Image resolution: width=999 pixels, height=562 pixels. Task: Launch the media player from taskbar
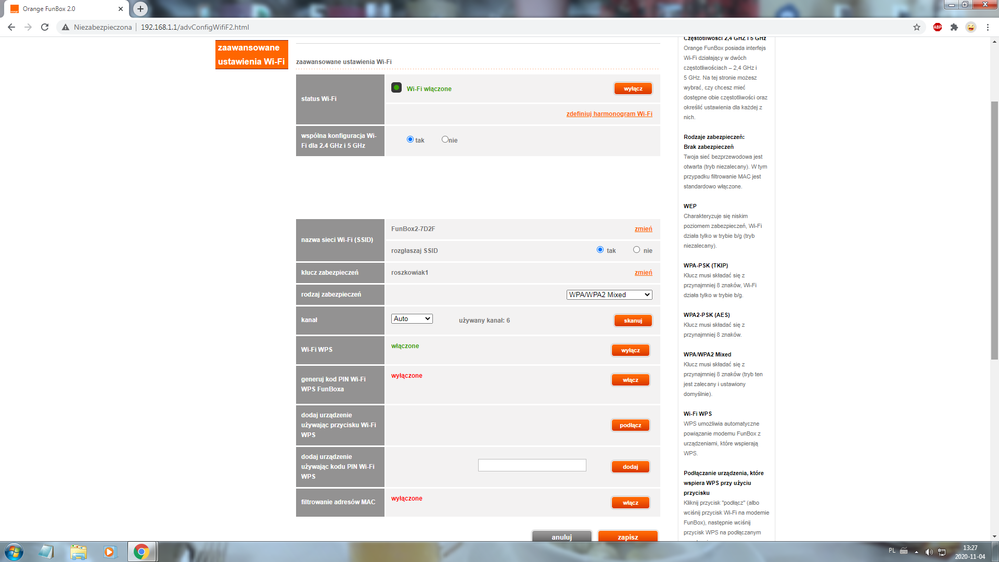109,552
